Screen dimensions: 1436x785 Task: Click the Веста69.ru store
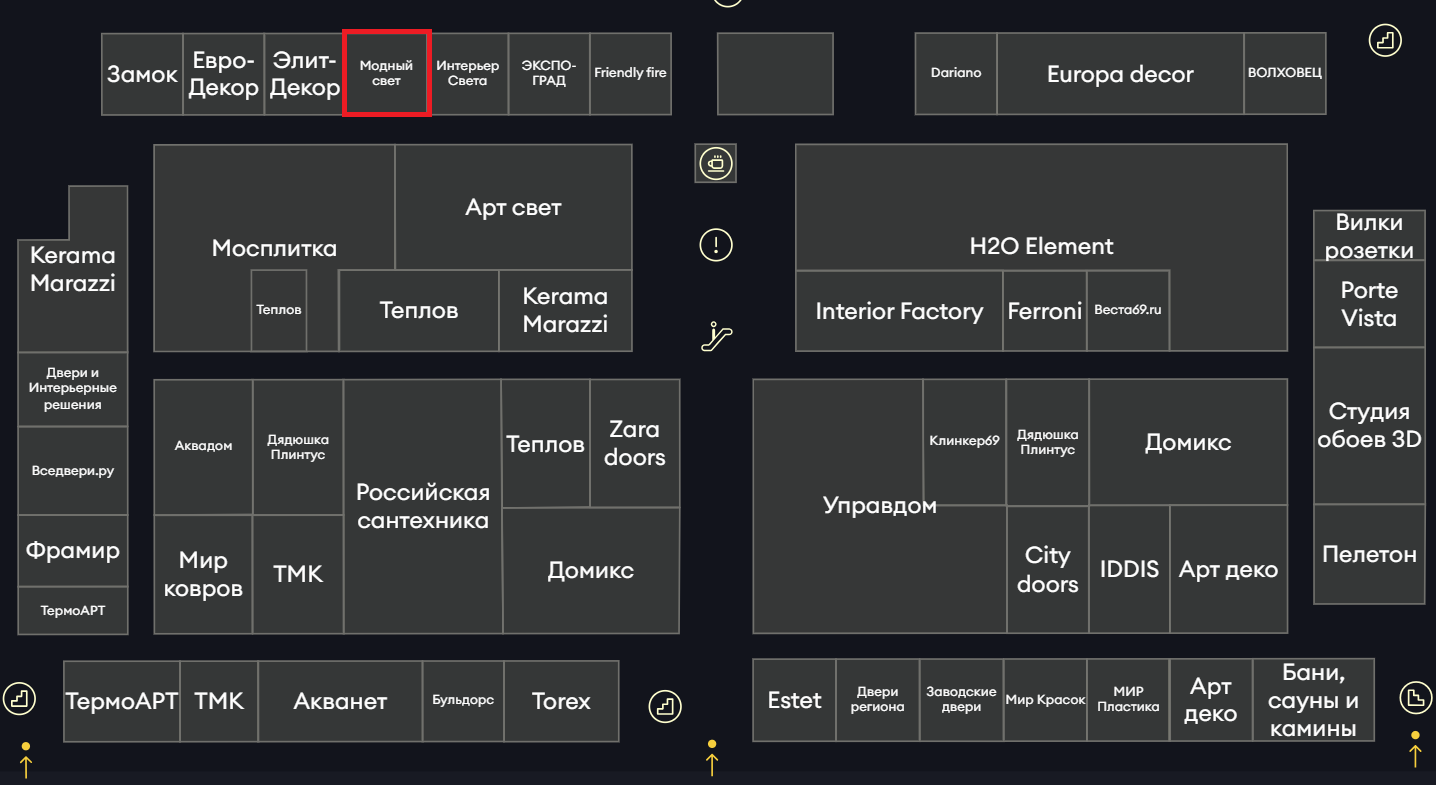pos(1128,311)
